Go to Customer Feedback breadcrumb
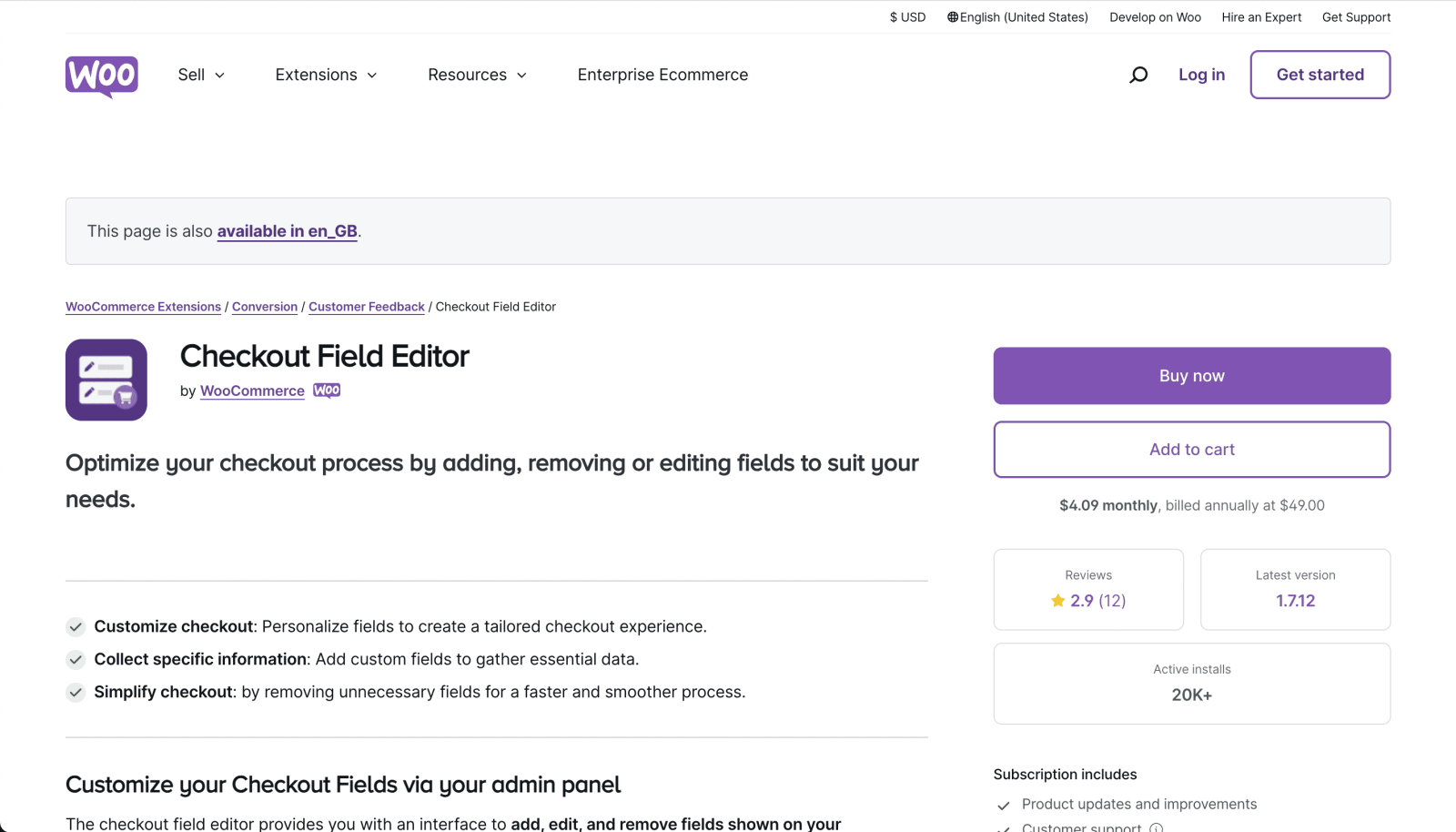Viewport: 1456px width, 832px height. [366, 307]
